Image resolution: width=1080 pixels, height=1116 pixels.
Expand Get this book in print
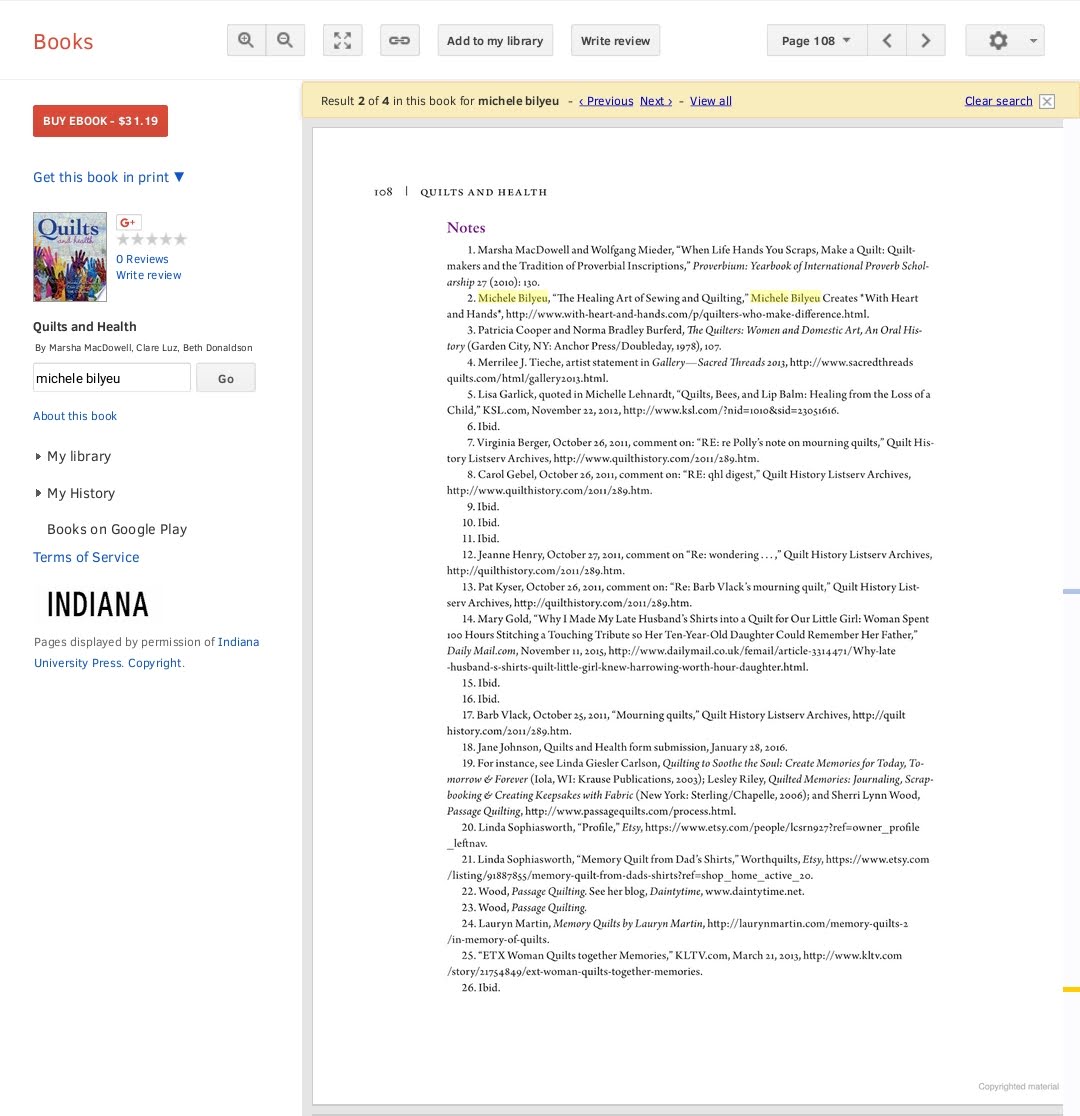tap(108, 177)
